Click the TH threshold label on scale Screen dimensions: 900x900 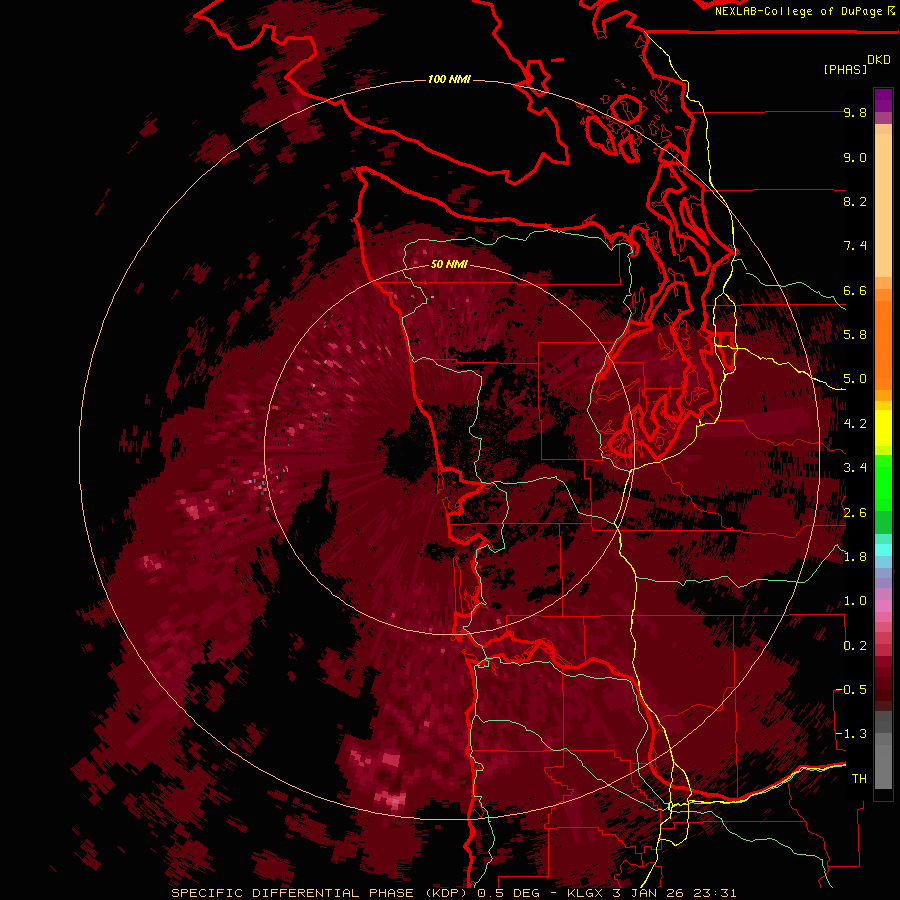pyautogui.click(x=859, y=779)
